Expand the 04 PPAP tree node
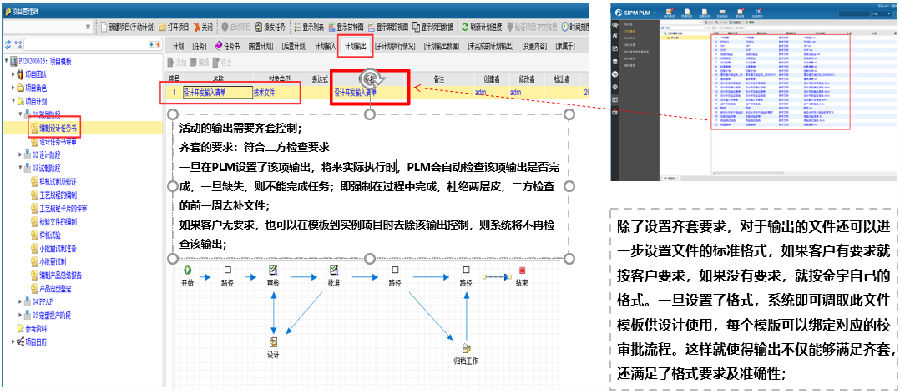This screenshot has height=391, width=900. [x=21, y=301]
